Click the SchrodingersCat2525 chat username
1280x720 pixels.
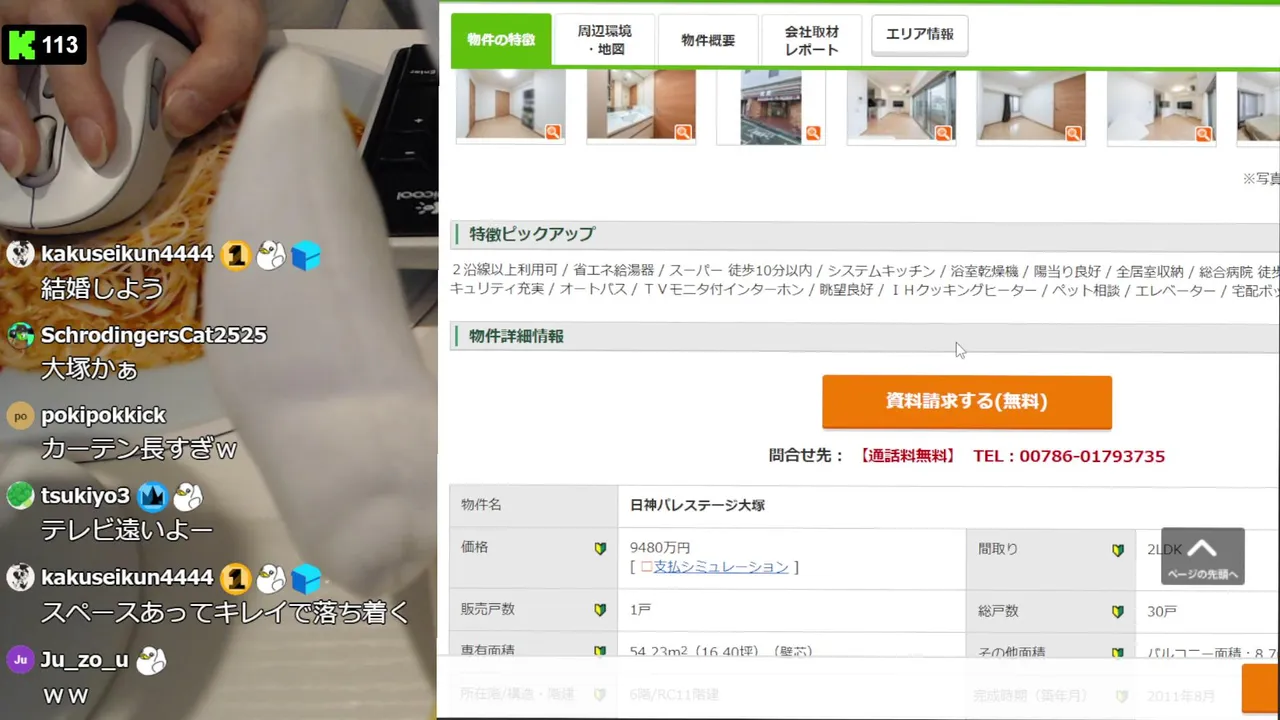(x=154, y=335)
